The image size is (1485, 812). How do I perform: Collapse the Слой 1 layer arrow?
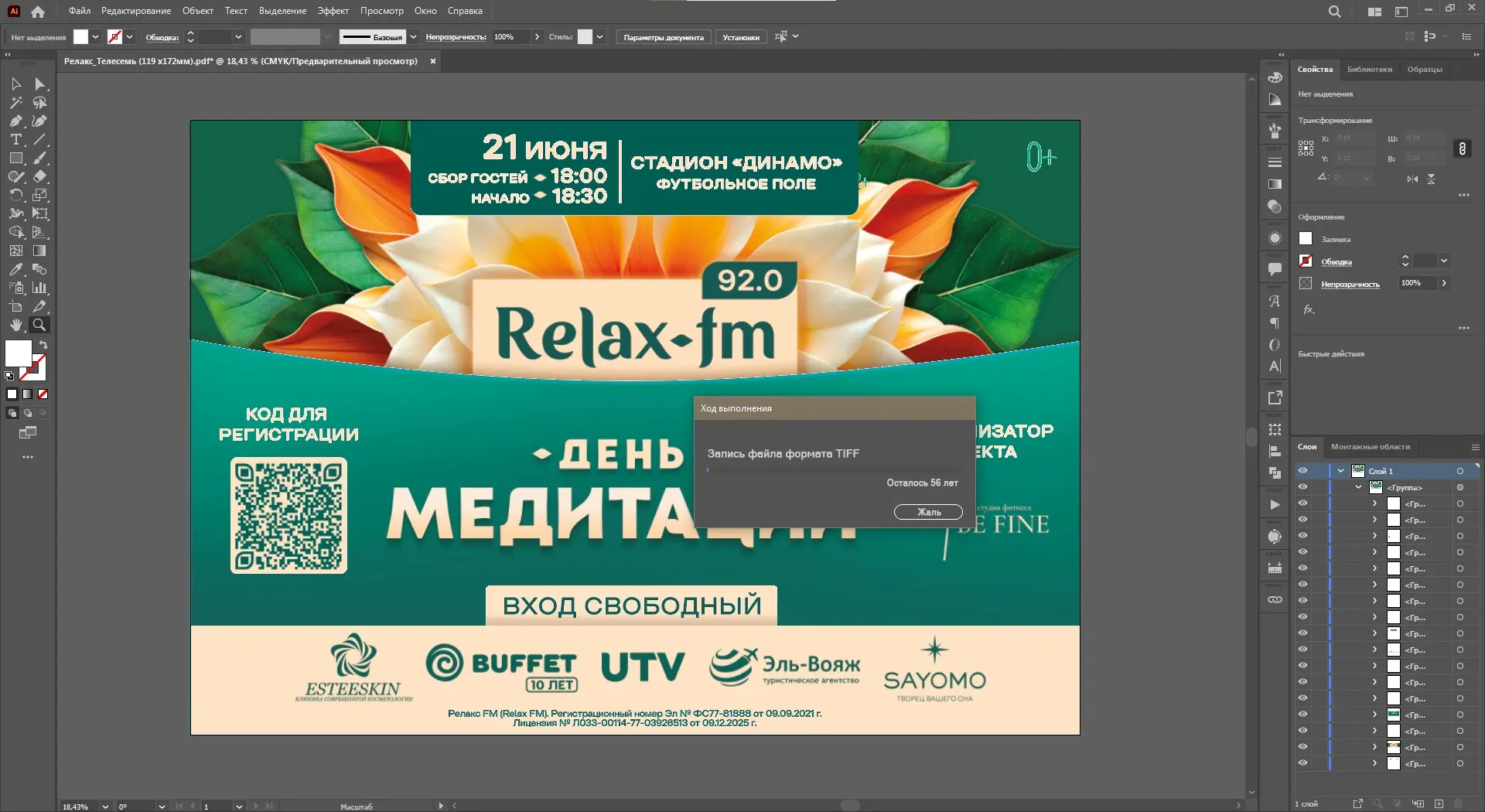point(1340,470)
